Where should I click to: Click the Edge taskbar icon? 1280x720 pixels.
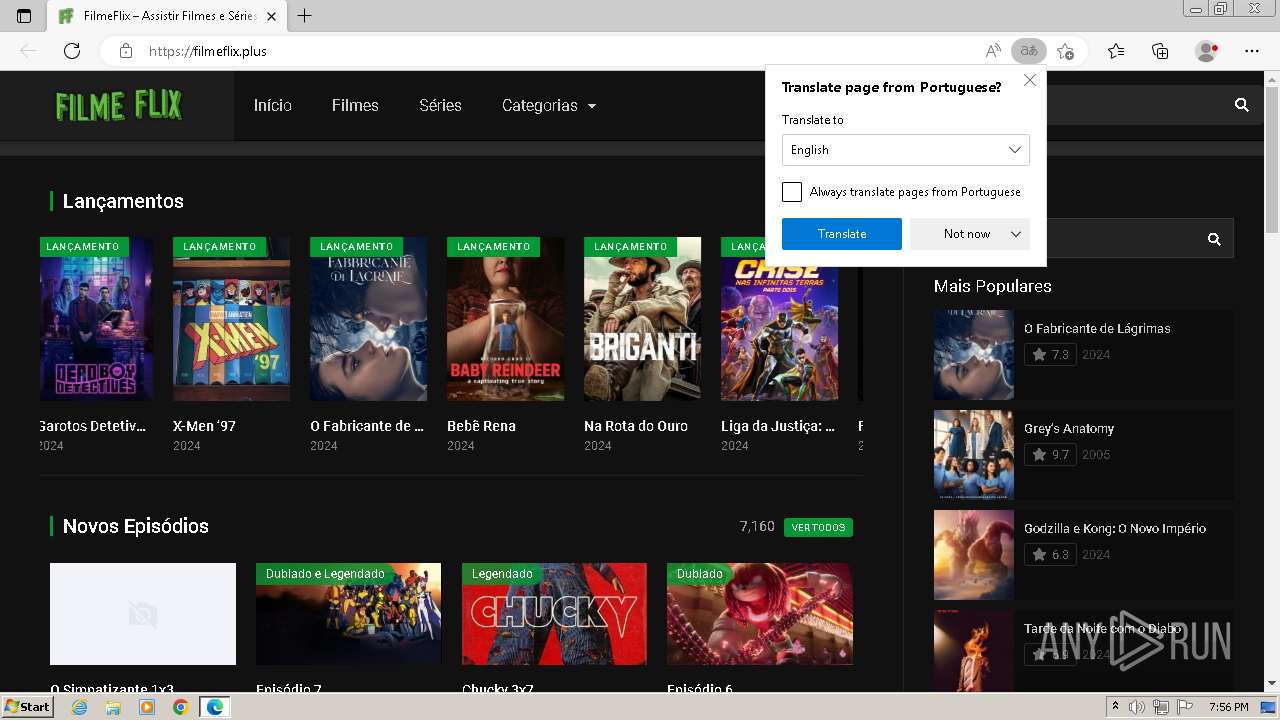click(215, 707)
